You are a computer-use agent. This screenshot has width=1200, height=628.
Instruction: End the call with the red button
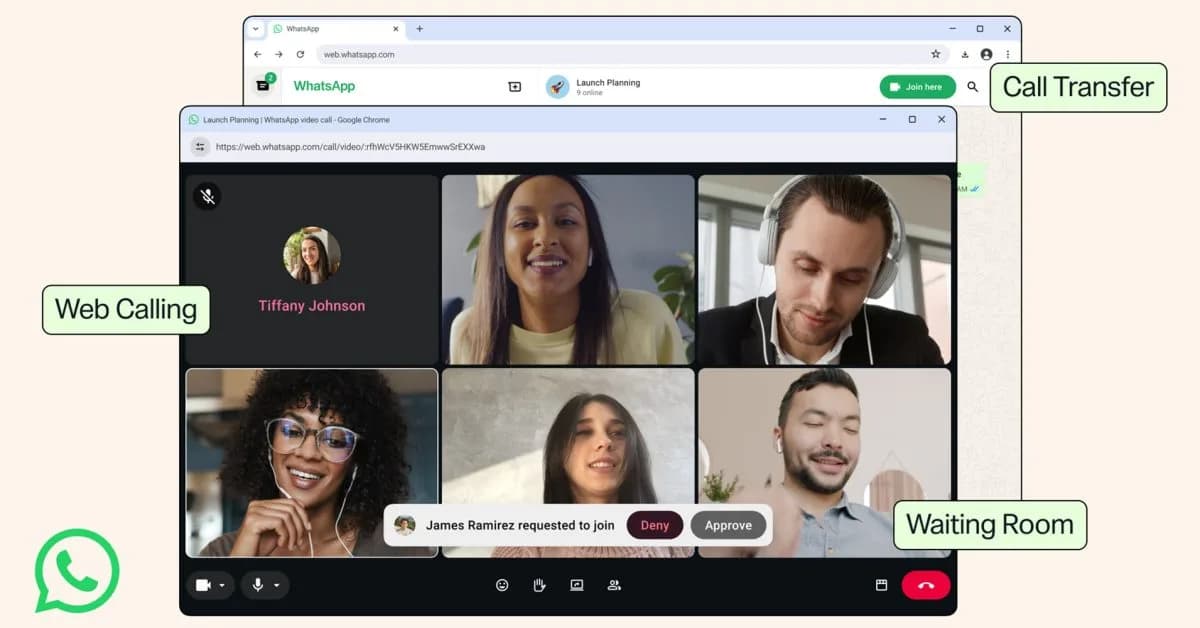pos(926,585)
